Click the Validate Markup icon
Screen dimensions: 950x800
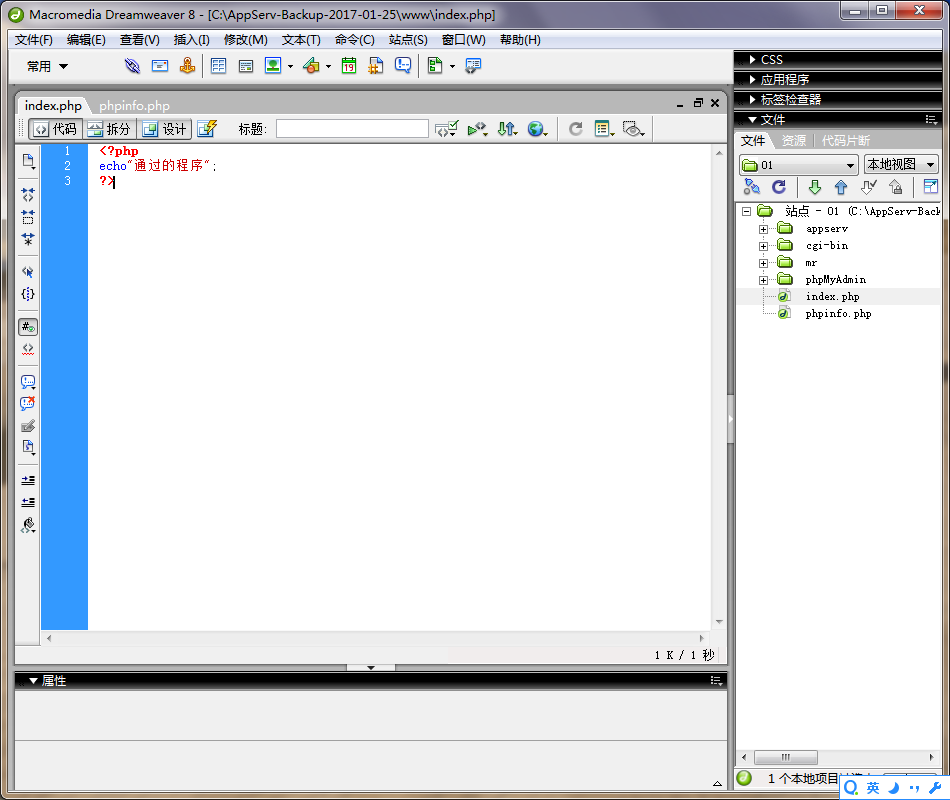coord(447,128)
